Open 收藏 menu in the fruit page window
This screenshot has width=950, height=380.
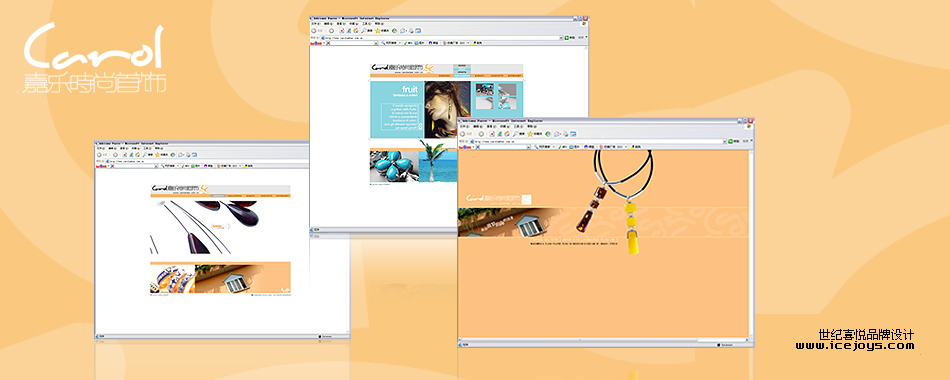(354, 24)
